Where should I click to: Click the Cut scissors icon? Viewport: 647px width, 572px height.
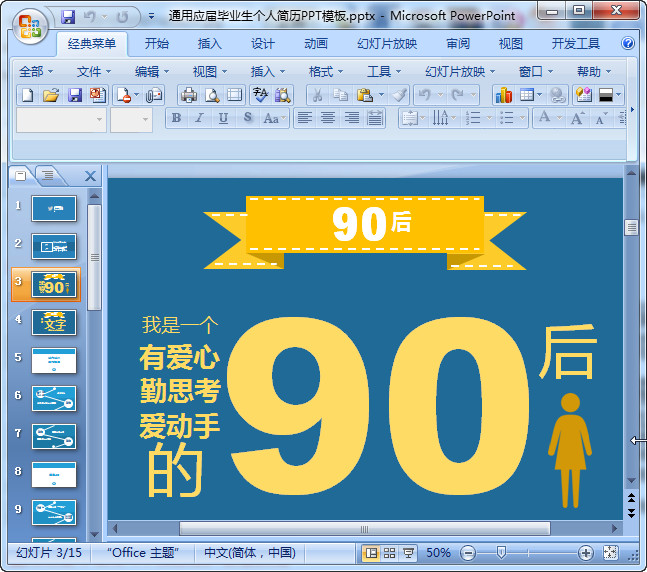point(317,95)
